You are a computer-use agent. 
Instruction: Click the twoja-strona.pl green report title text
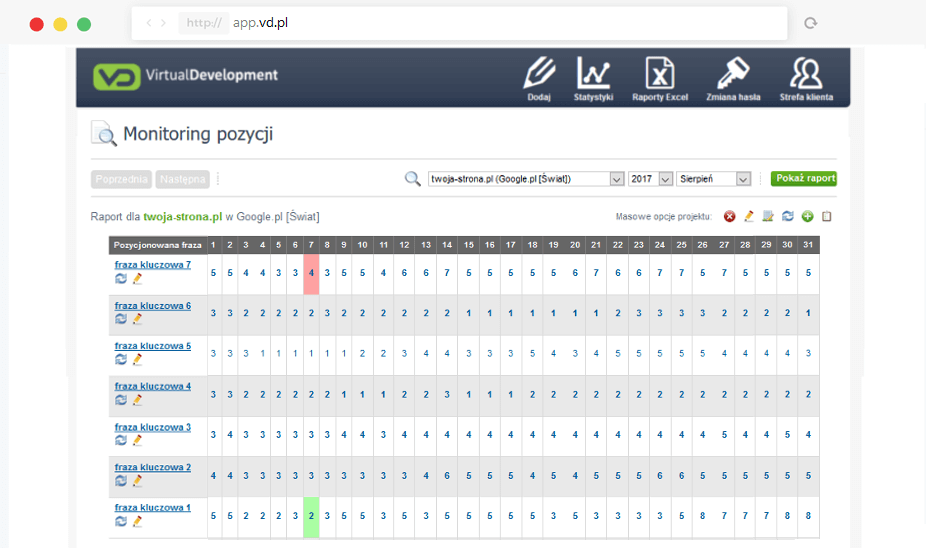(x=182, y=217)
